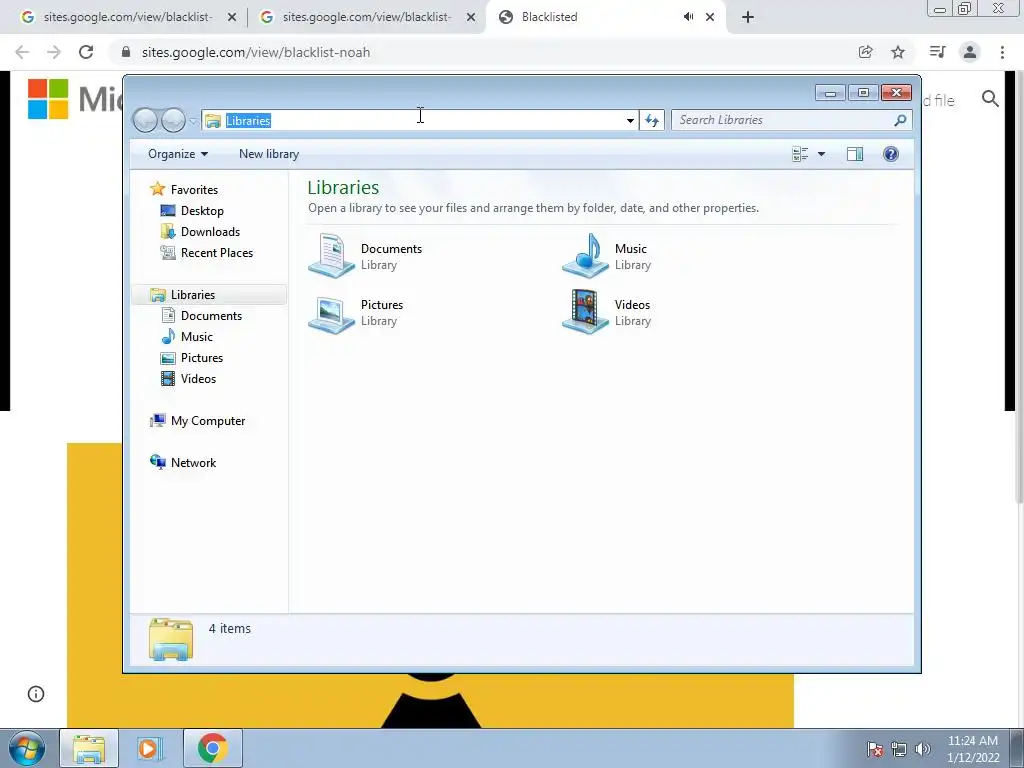Viewport: 1024px width, 768px height.
Task: Click the Explorer forward navigation button
Action: 173,120
